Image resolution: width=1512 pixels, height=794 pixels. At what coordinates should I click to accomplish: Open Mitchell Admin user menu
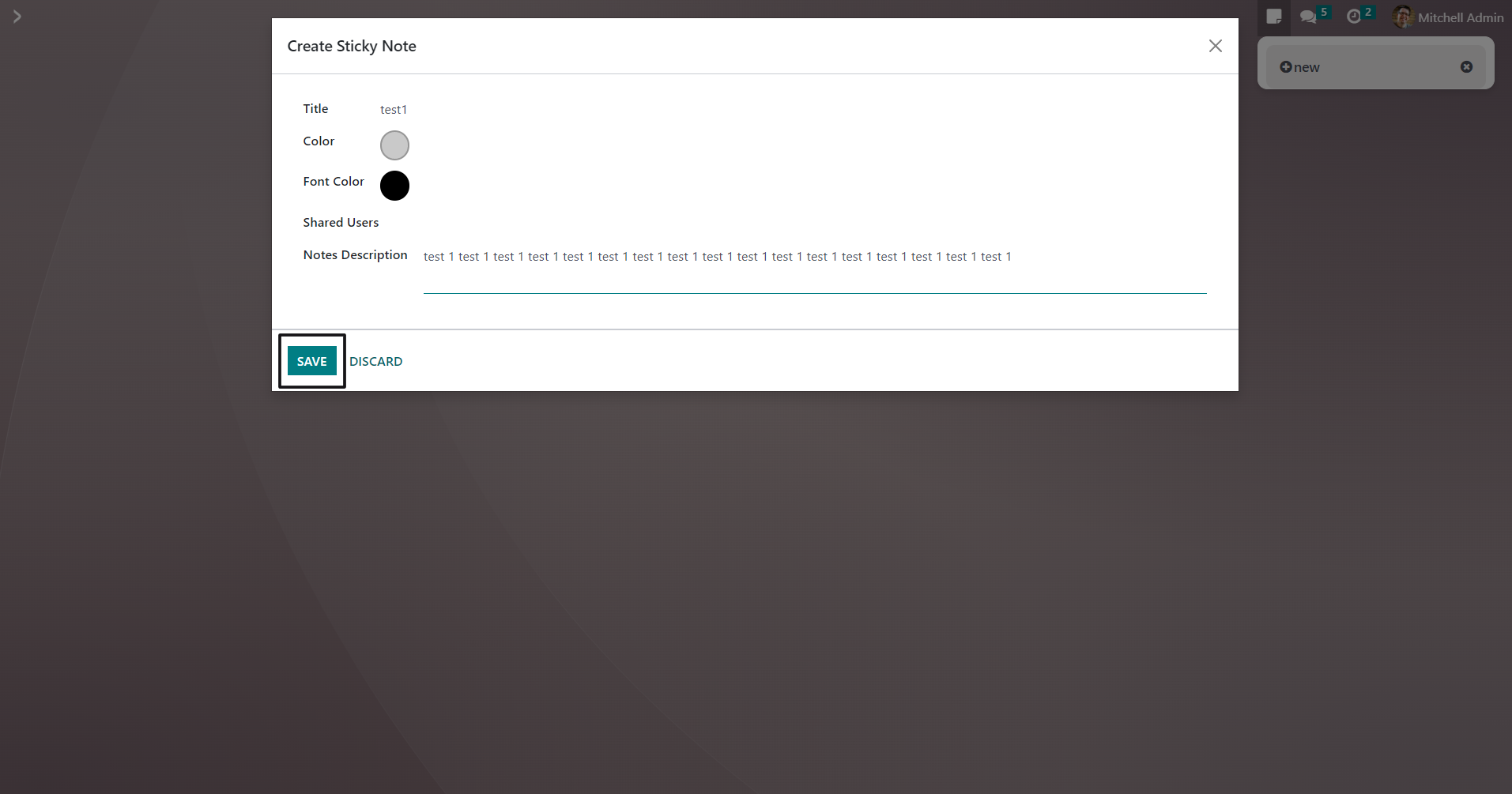1448,17
